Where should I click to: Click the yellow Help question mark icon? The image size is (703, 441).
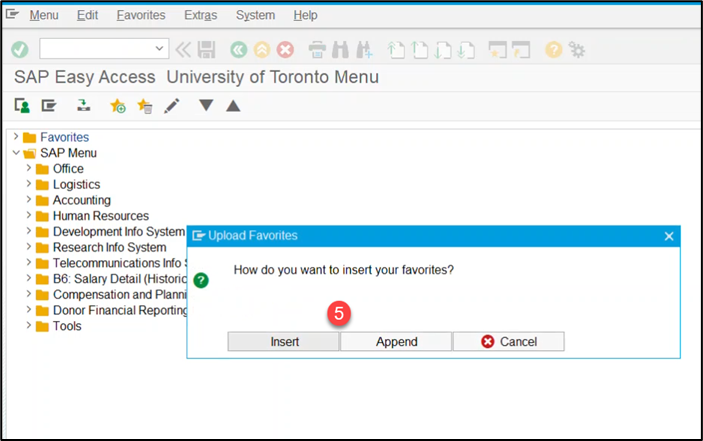click(554, 49)
